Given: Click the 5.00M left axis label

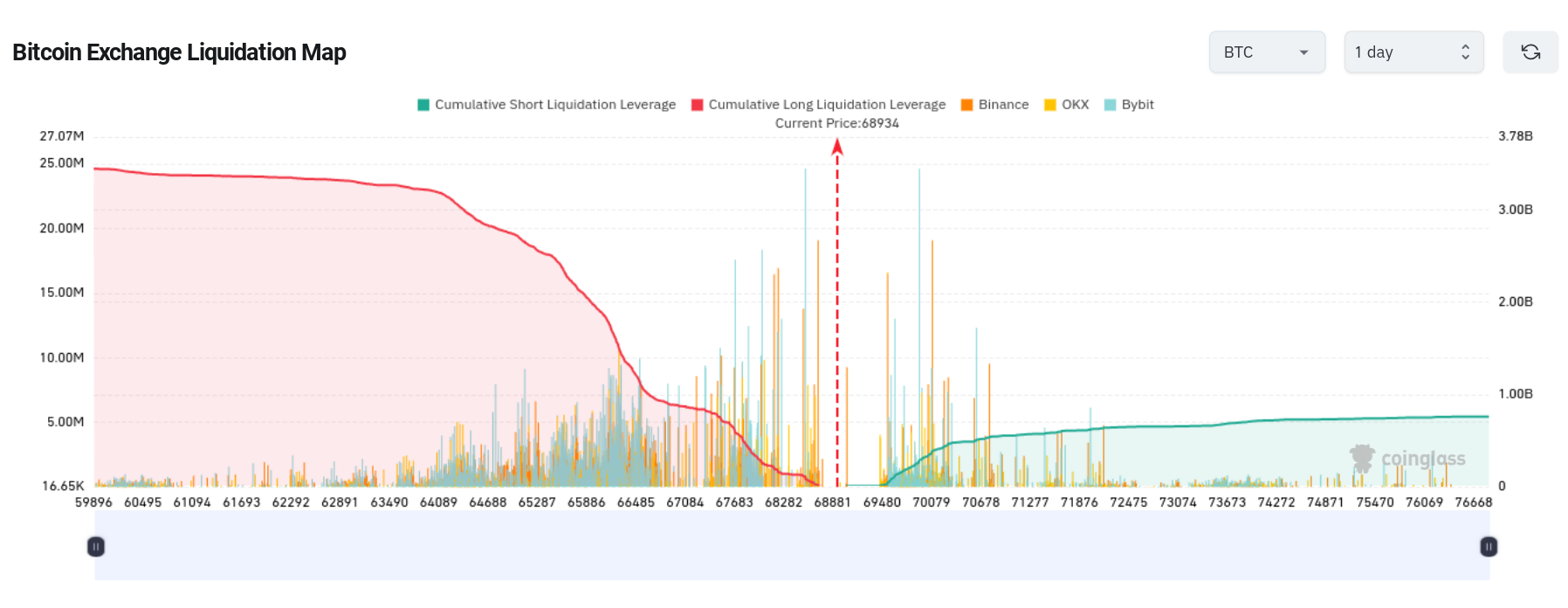Looking at the screenshot, I should click(x=65, y=422).
